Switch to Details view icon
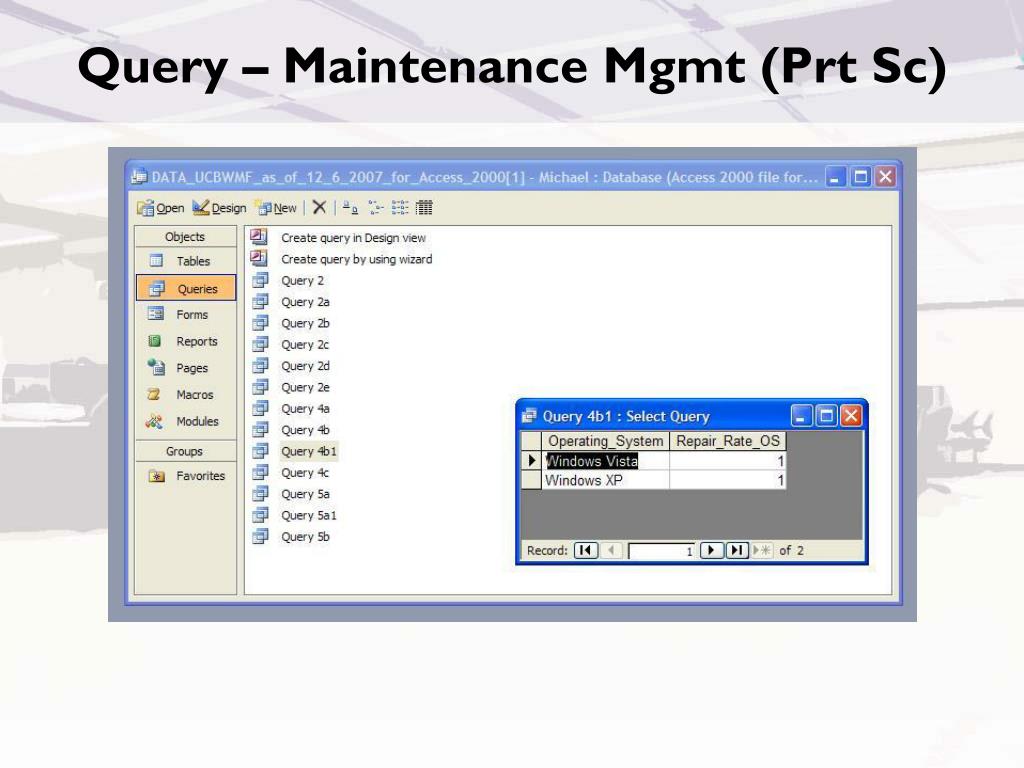This screenshot has height=768, width=1024. click(424, 208)
